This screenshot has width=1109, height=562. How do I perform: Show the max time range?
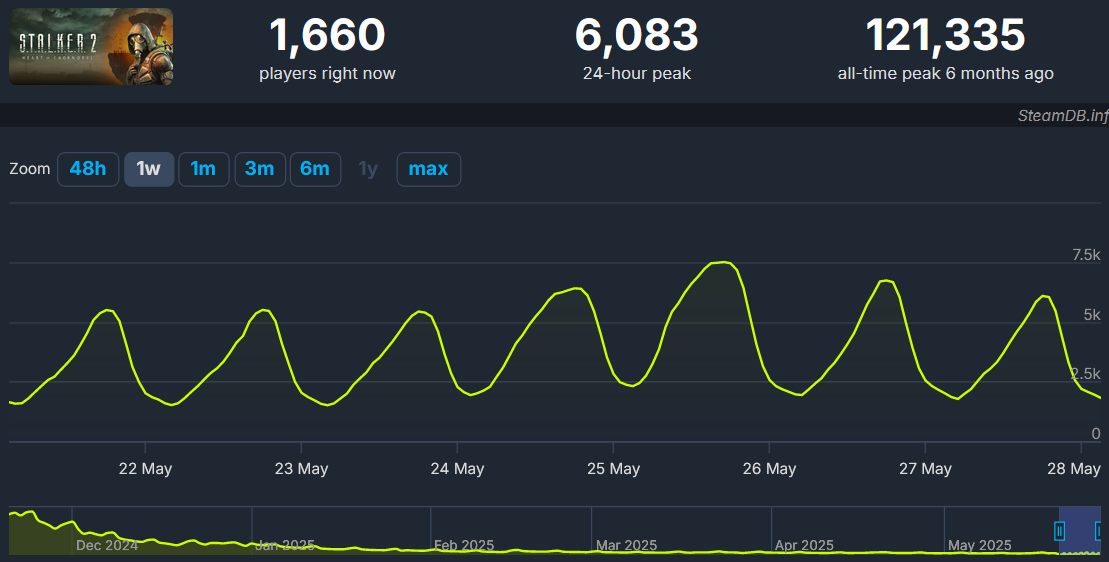tap(429, 169)
